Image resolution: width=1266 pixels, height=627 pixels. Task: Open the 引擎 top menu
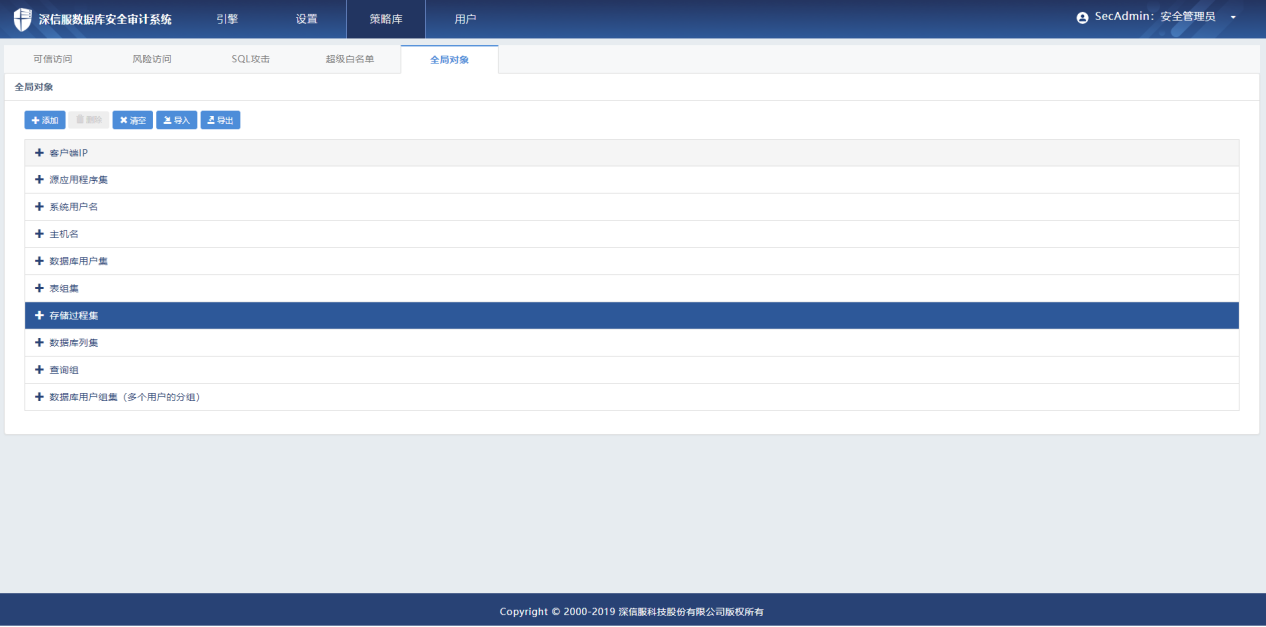[x=227, y=19]
